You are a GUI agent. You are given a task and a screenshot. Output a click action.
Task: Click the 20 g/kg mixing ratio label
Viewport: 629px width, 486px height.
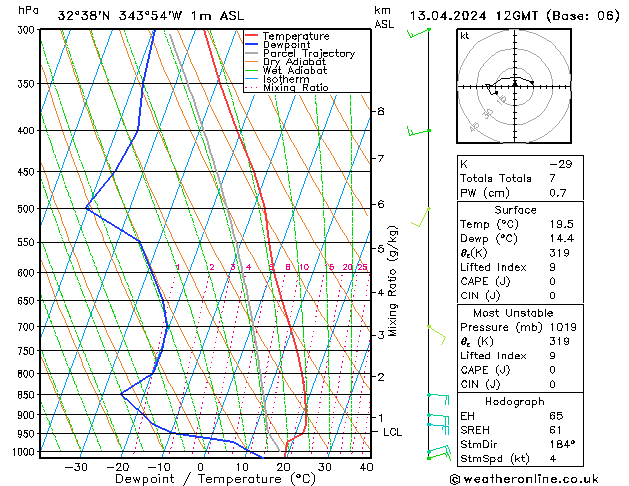pos(347,267)
